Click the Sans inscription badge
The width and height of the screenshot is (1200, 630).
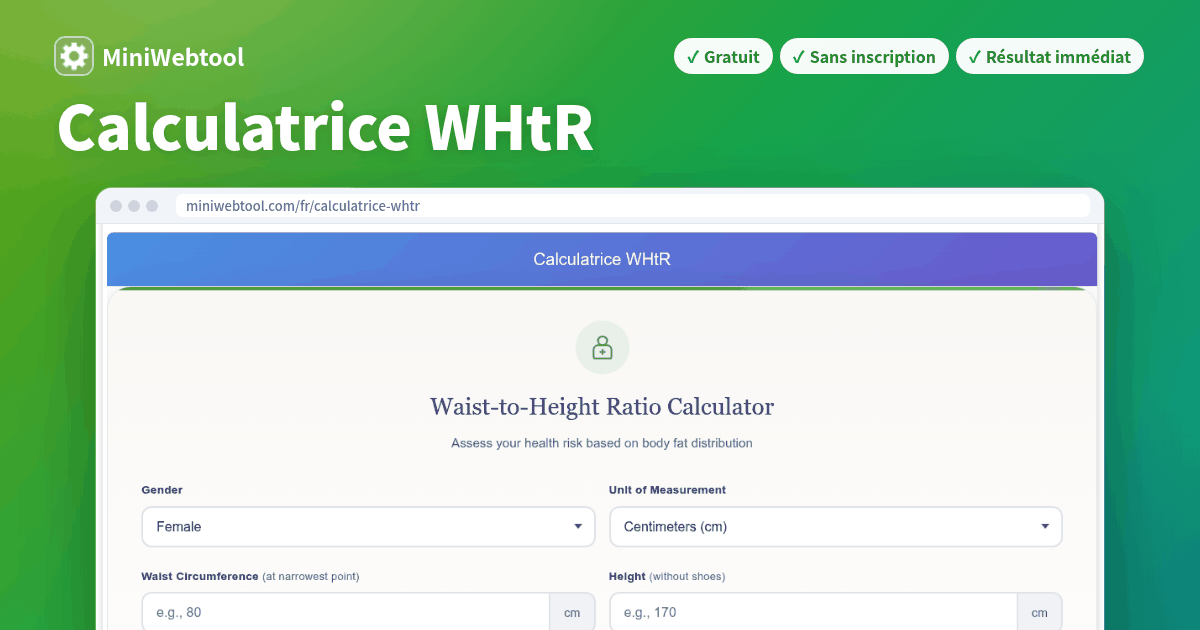point(864,57)
